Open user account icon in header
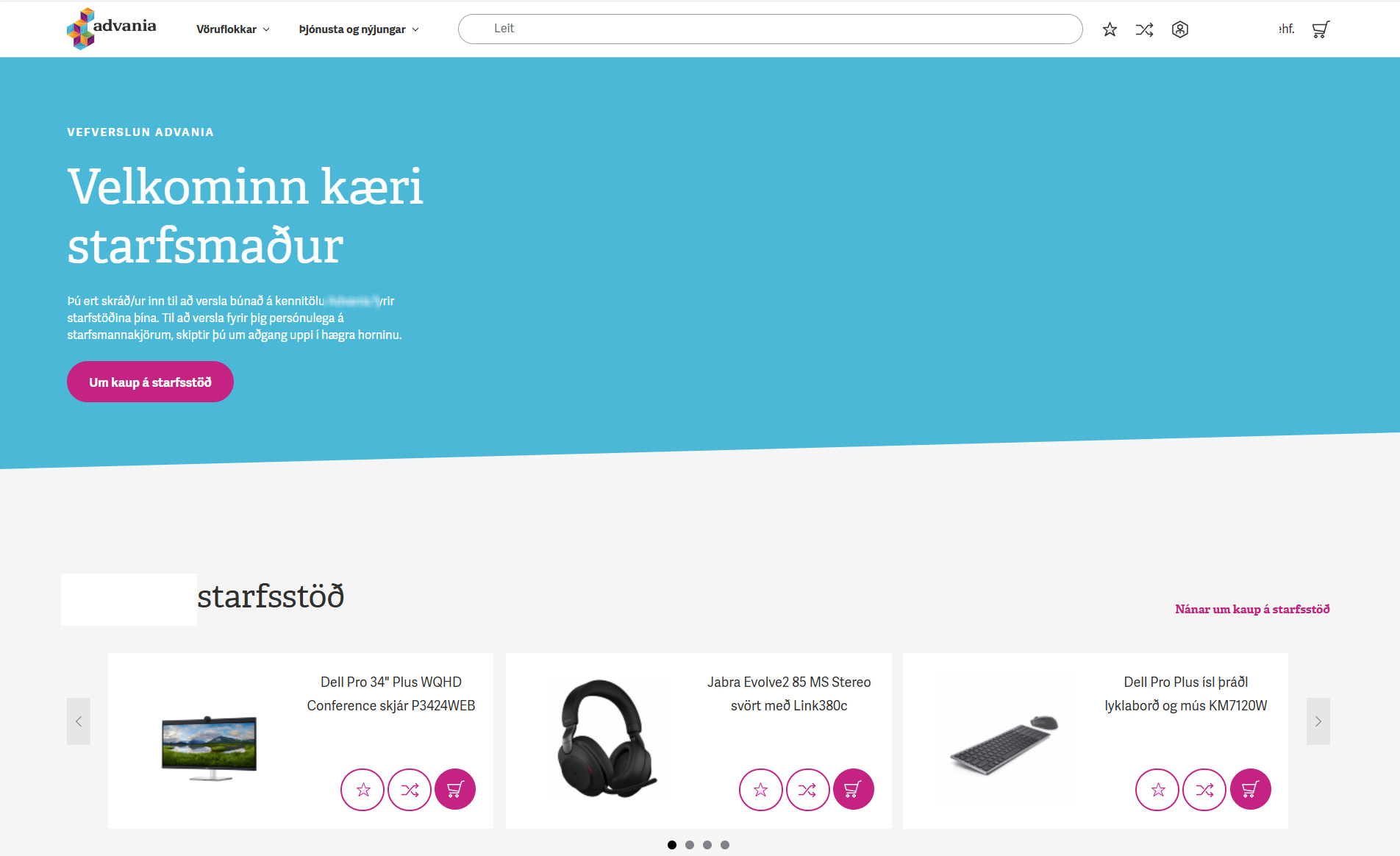 click(x=1179, y=29)
